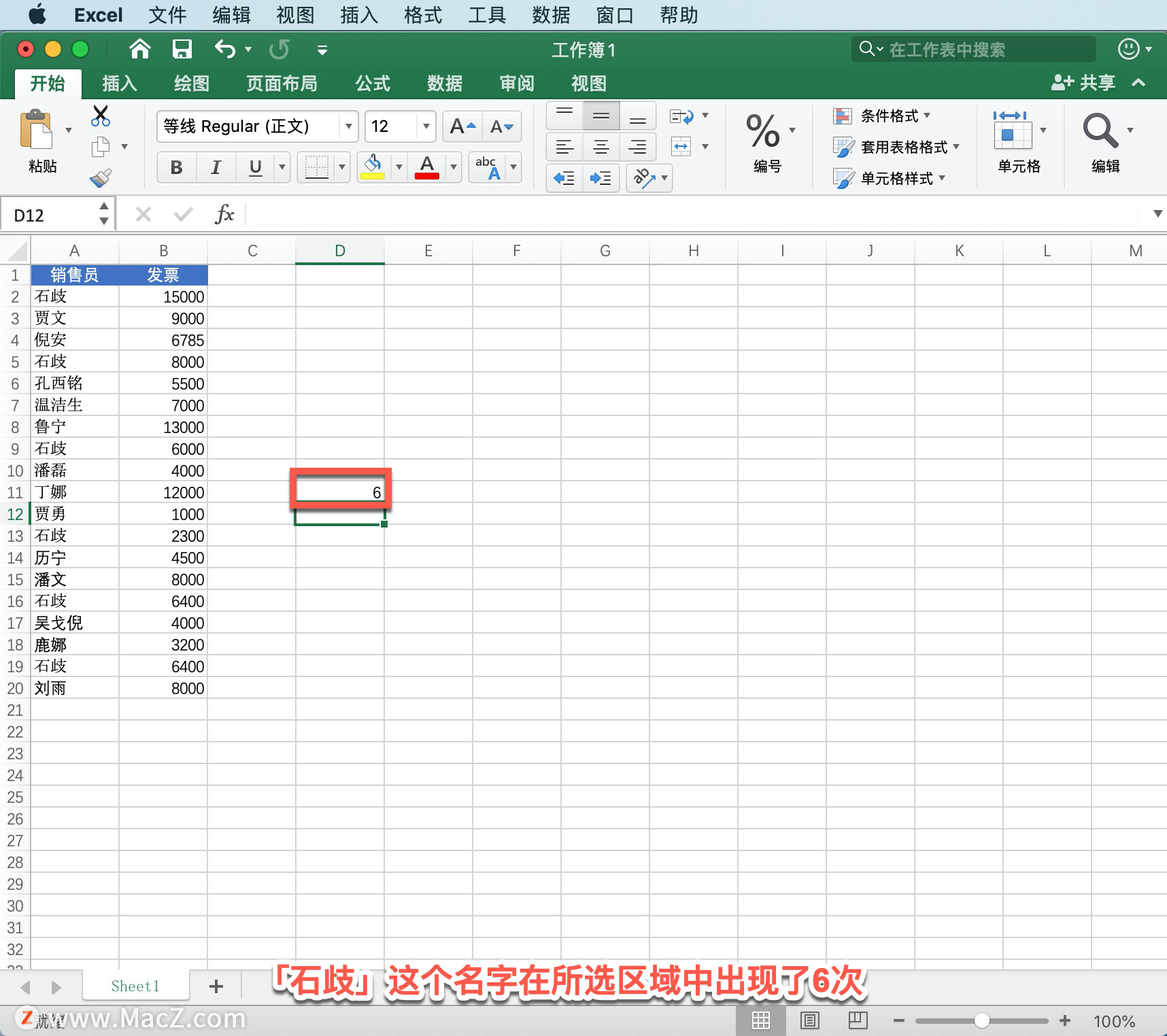Screen dimensions: 1167x1036
Task: Click the Name Box showing D12
Action: tap(49, 215)
